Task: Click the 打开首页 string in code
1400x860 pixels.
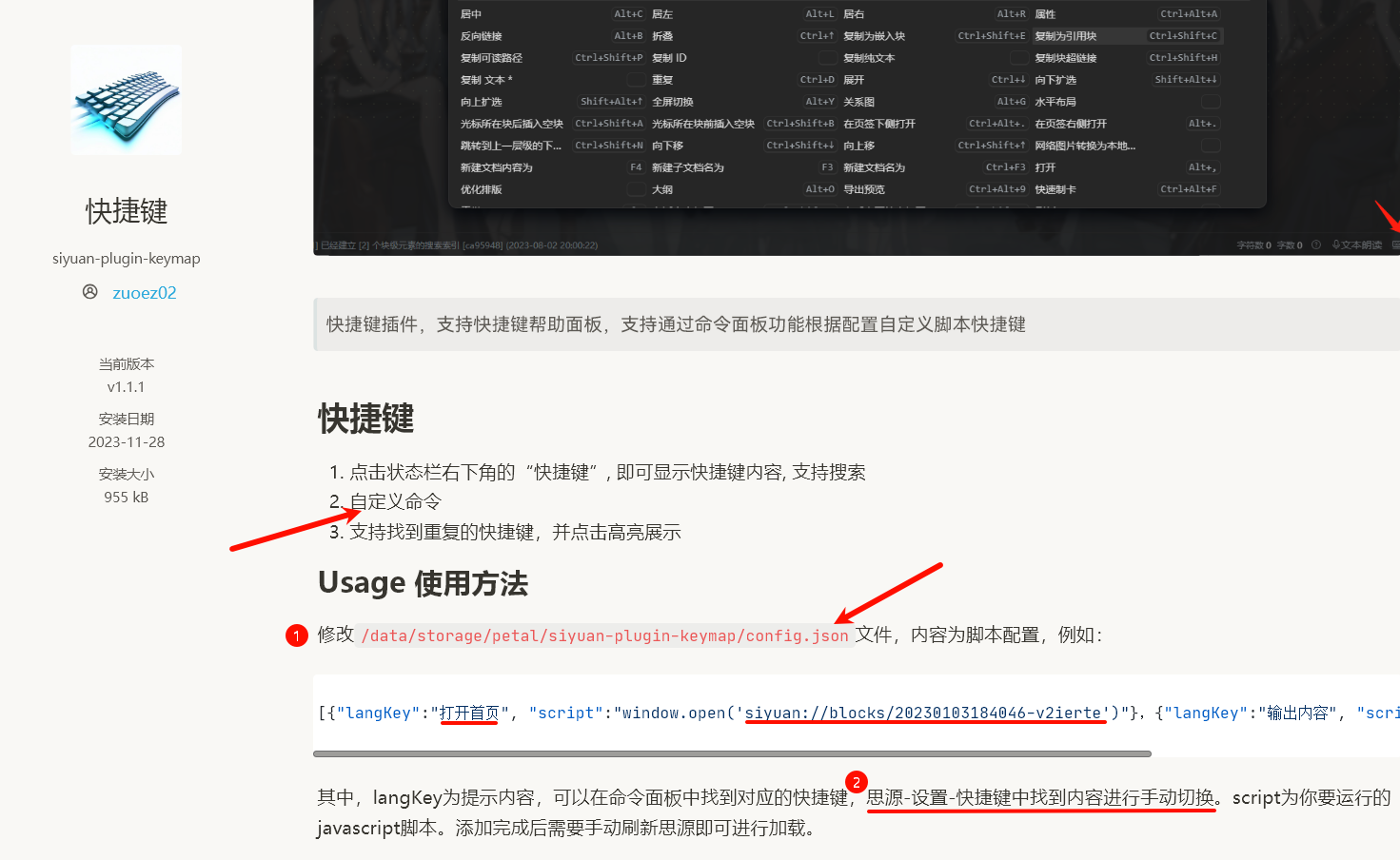Action: (469, 713)
